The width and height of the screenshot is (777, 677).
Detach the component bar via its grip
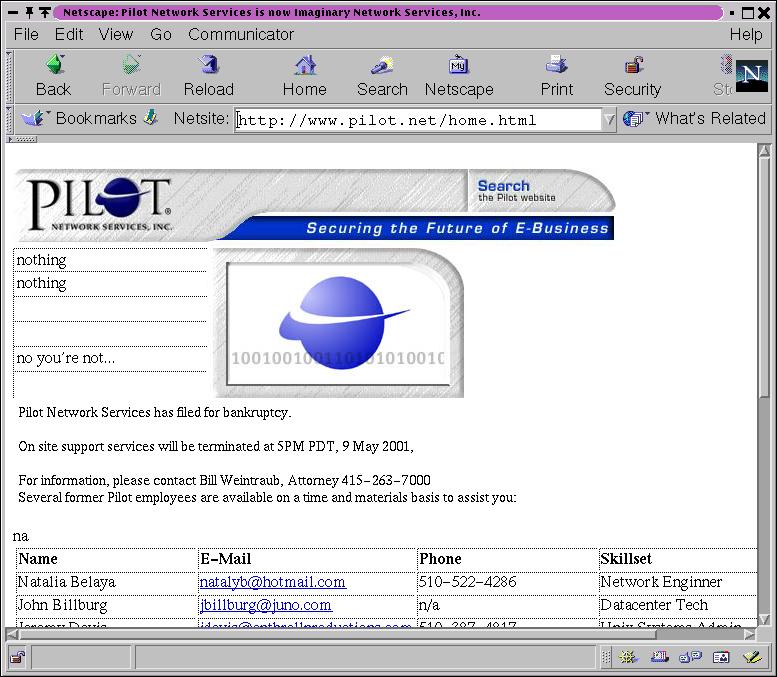click(x=606, y=658)
